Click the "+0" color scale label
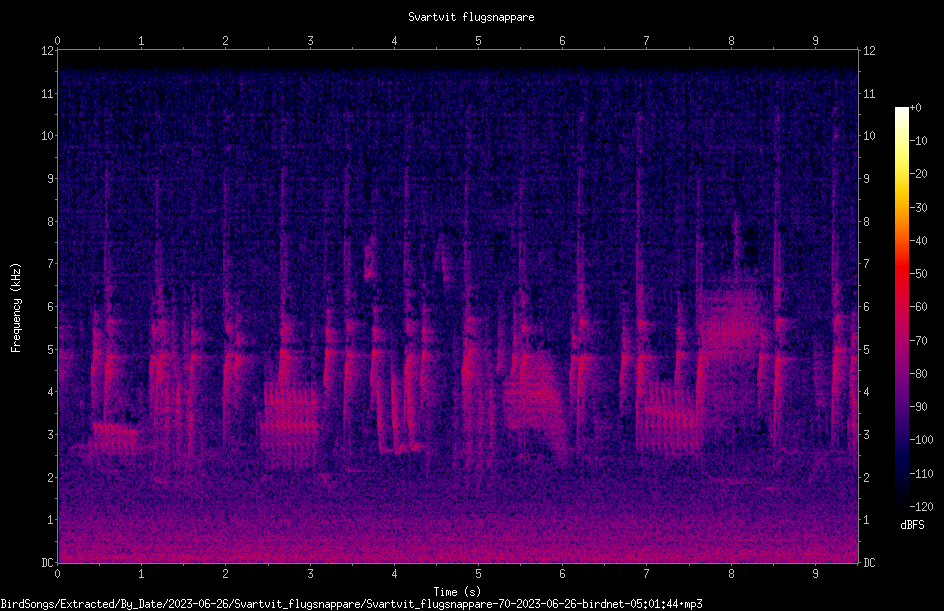 click(x=916, y=108)
